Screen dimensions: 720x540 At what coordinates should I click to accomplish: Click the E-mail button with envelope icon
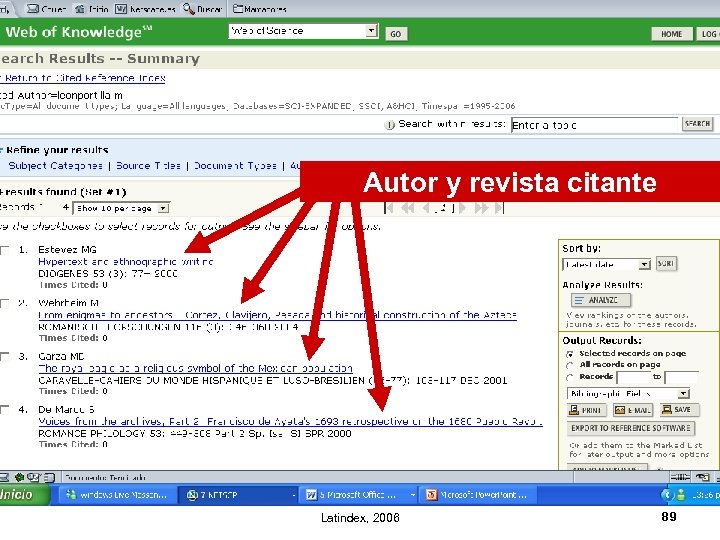633,410
